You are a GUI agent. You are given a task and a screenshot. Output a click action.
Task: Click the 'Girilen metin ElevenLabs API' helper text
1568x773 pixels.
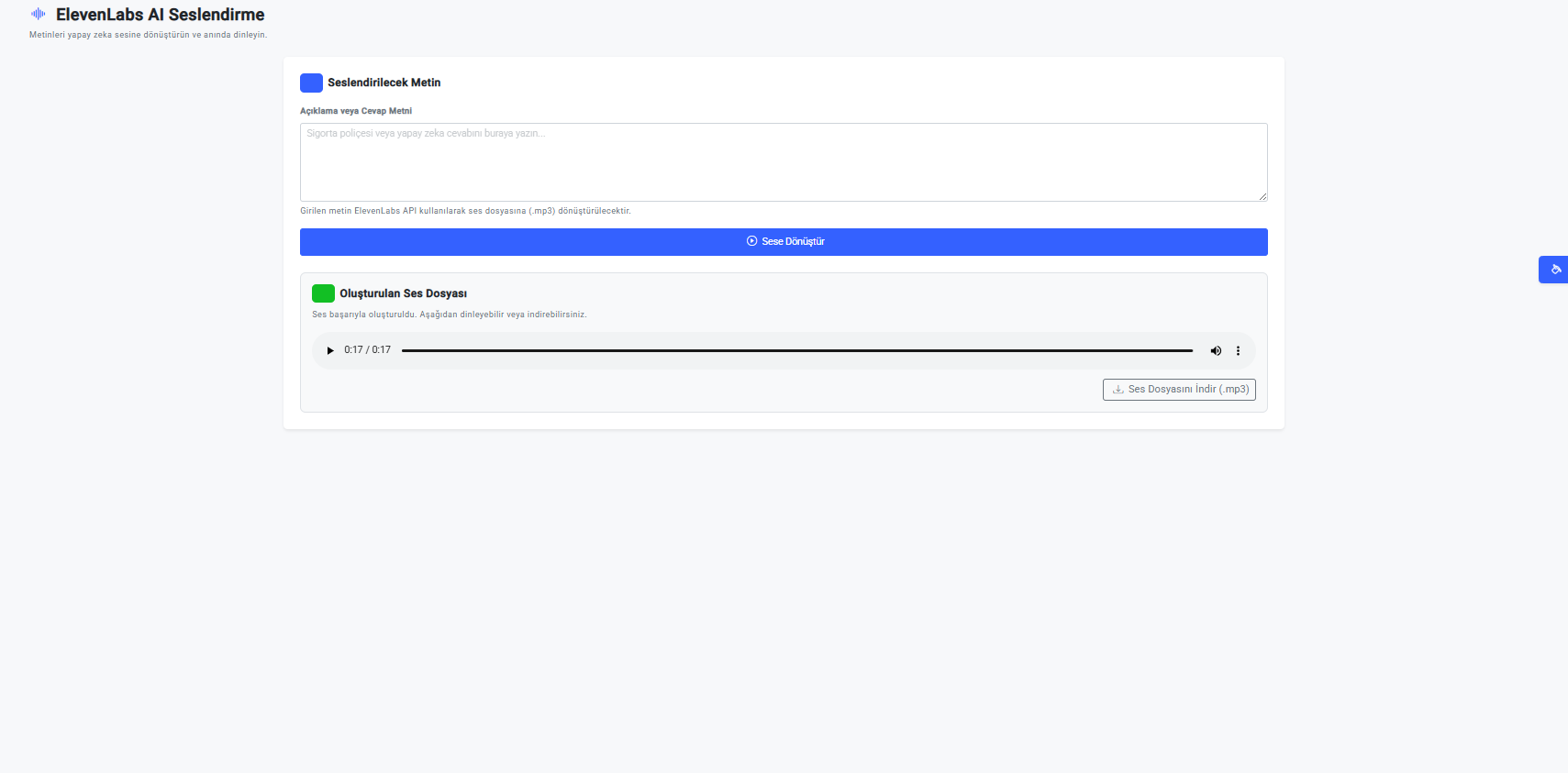click(465, 211)
